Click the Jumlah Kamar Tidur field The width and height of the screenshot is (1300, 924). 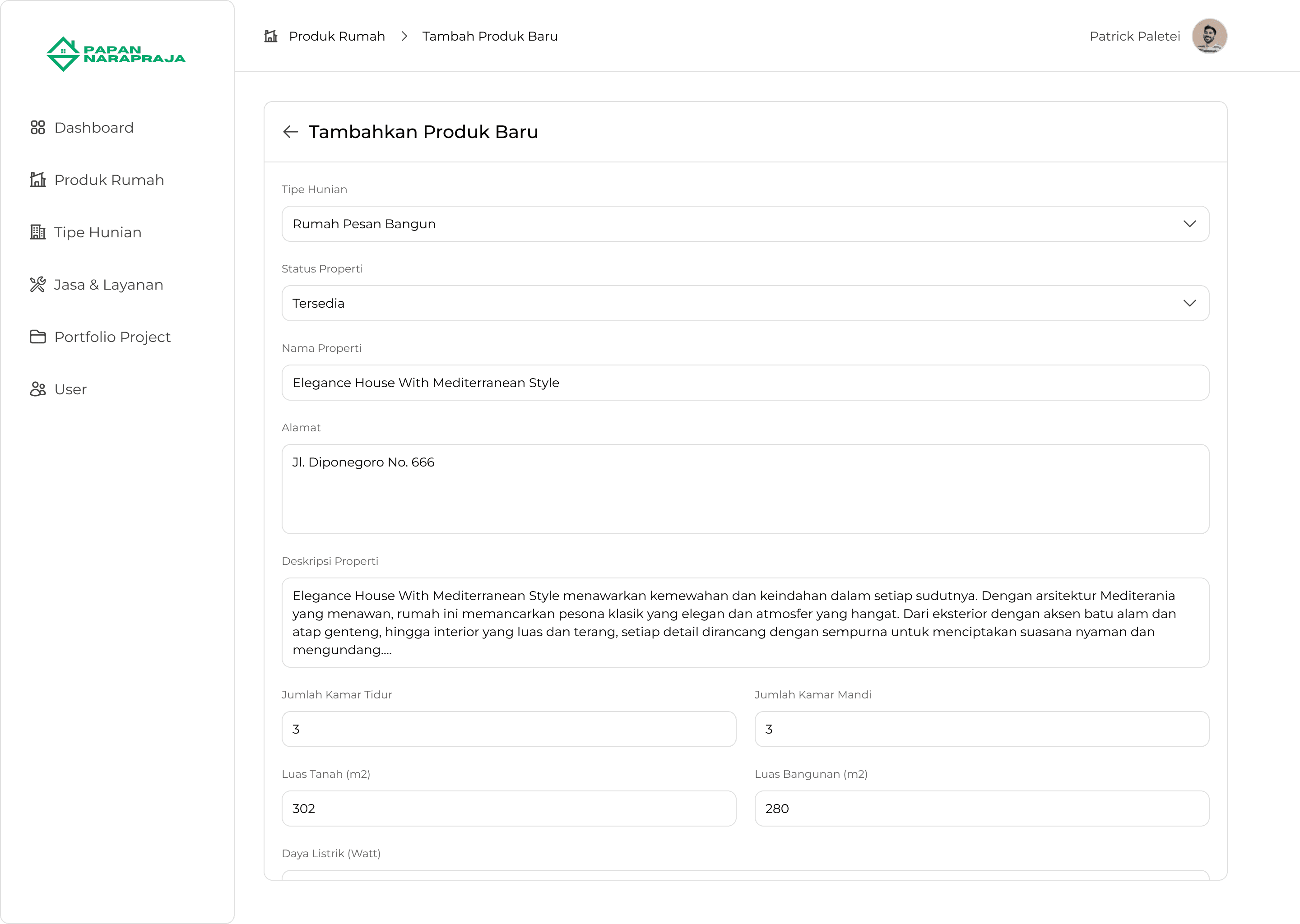[x=508, y=729]
